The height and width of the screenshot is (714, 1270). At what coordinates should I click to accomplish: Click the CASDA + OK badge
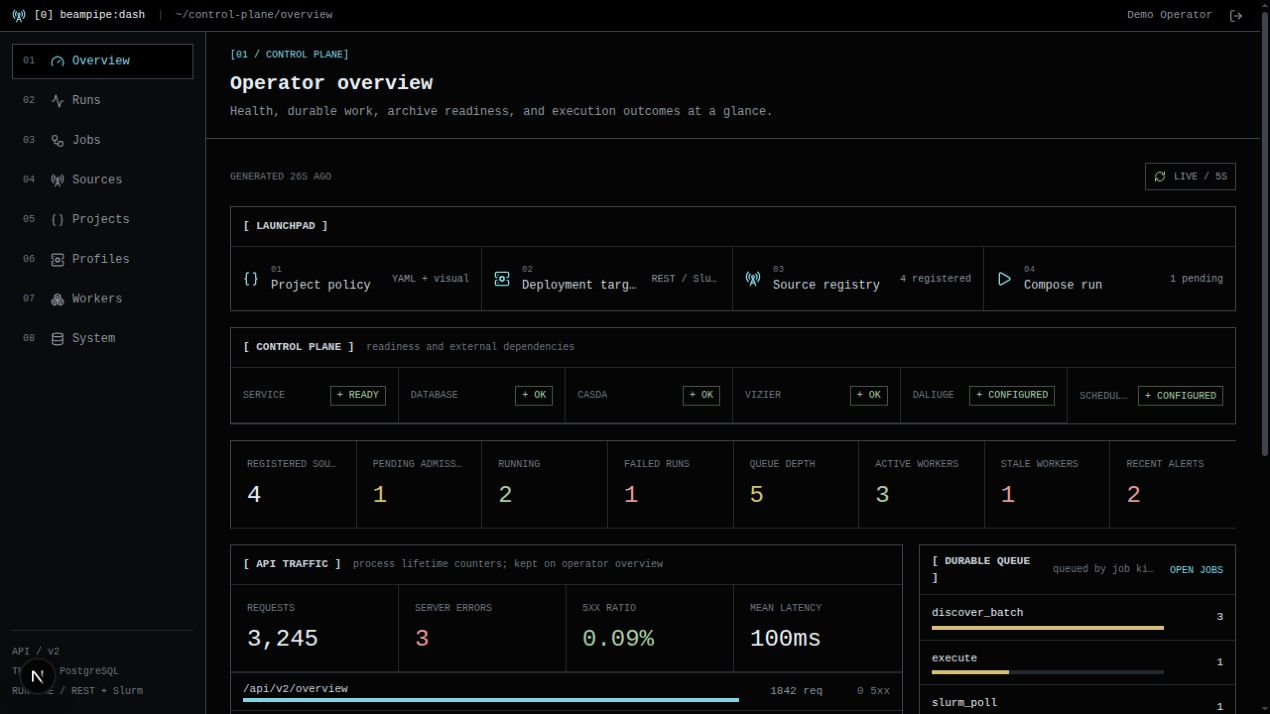tap(701, 395)
